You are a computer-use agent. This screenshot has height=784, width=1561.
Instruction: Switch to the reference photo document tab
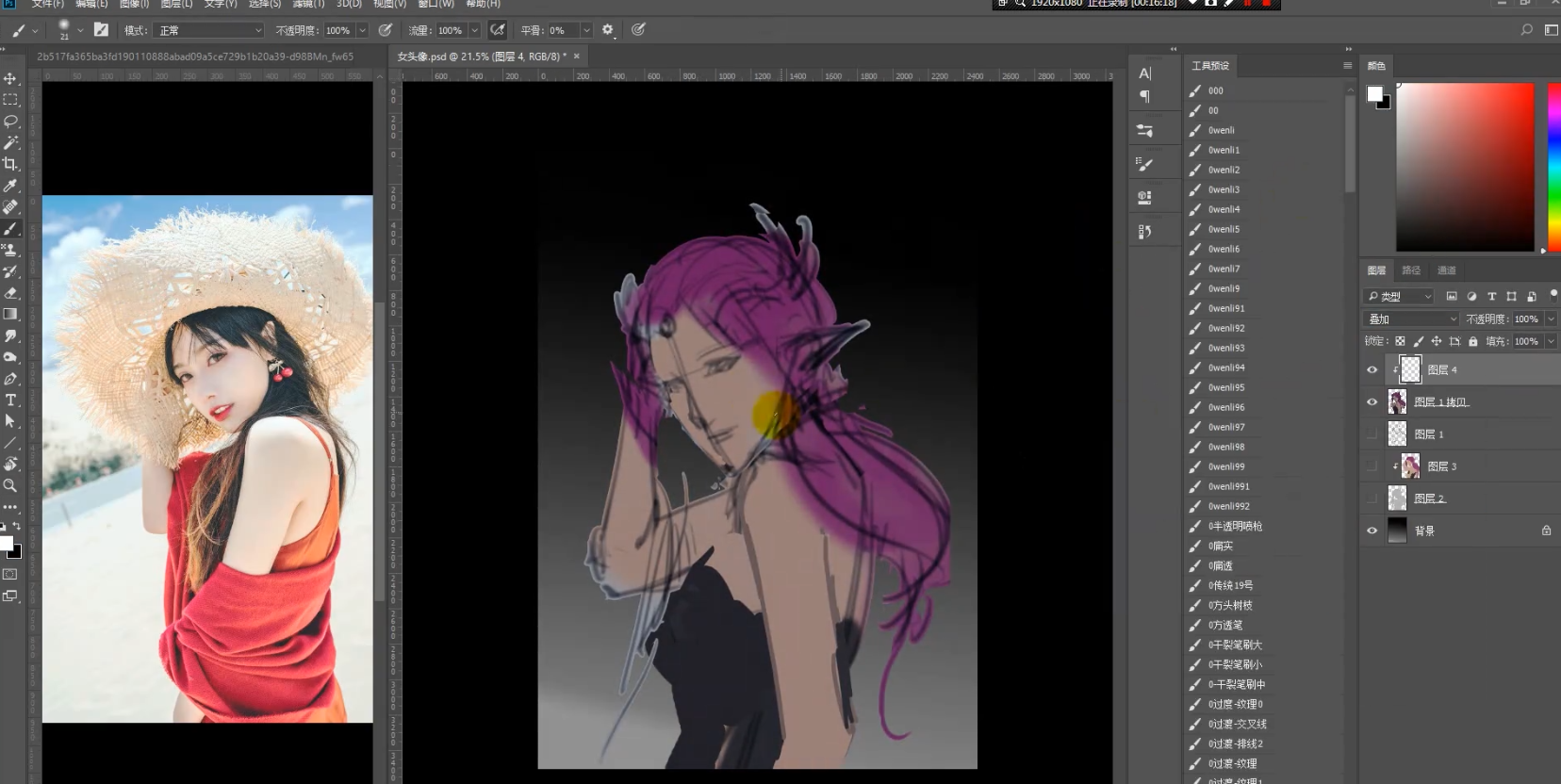pyautogui.click(x=195, y=57)
